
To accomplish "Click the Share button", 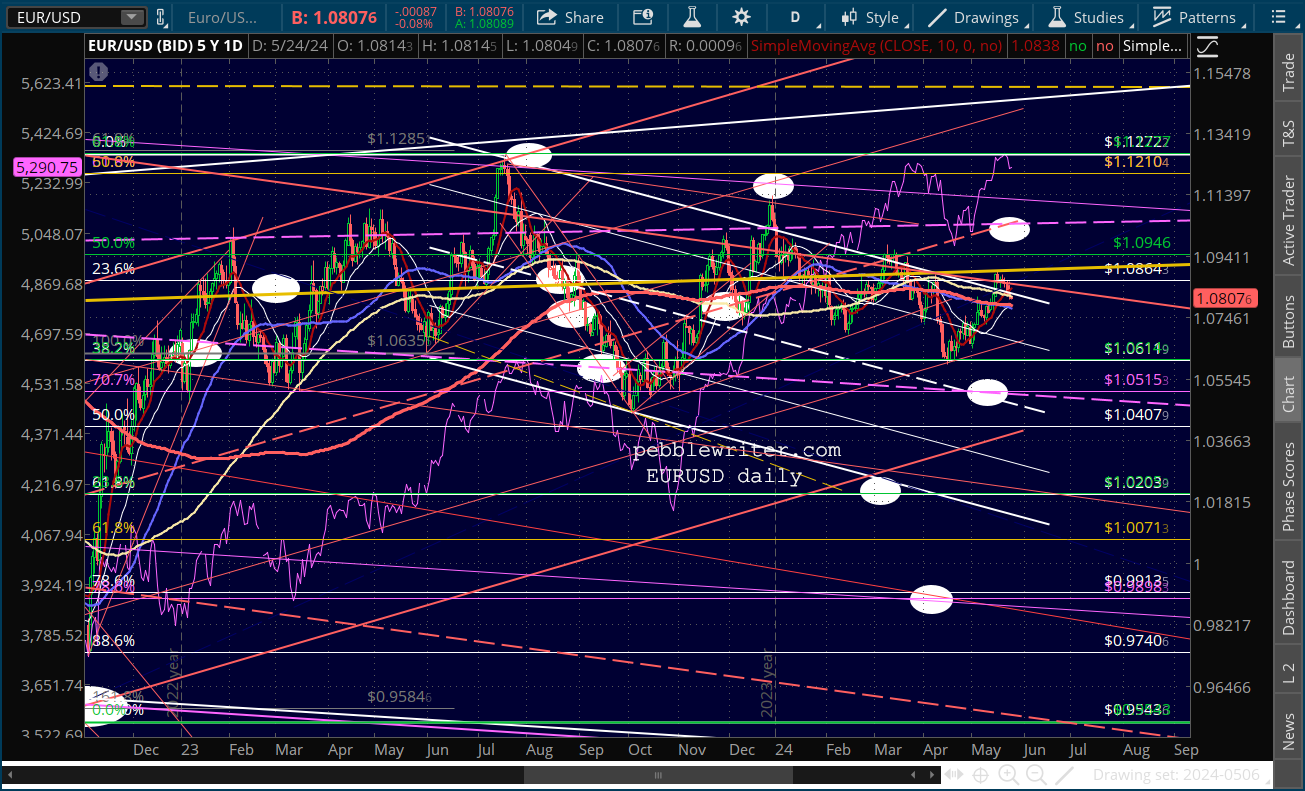I will [x=570, y=17].
